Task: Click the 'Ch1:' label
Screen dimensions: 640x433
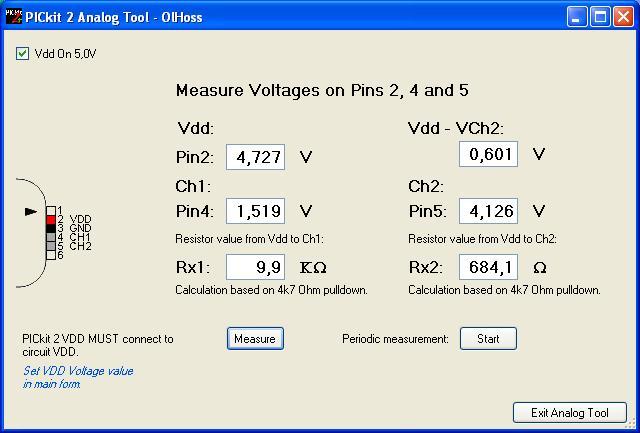Action: point(193,187)
